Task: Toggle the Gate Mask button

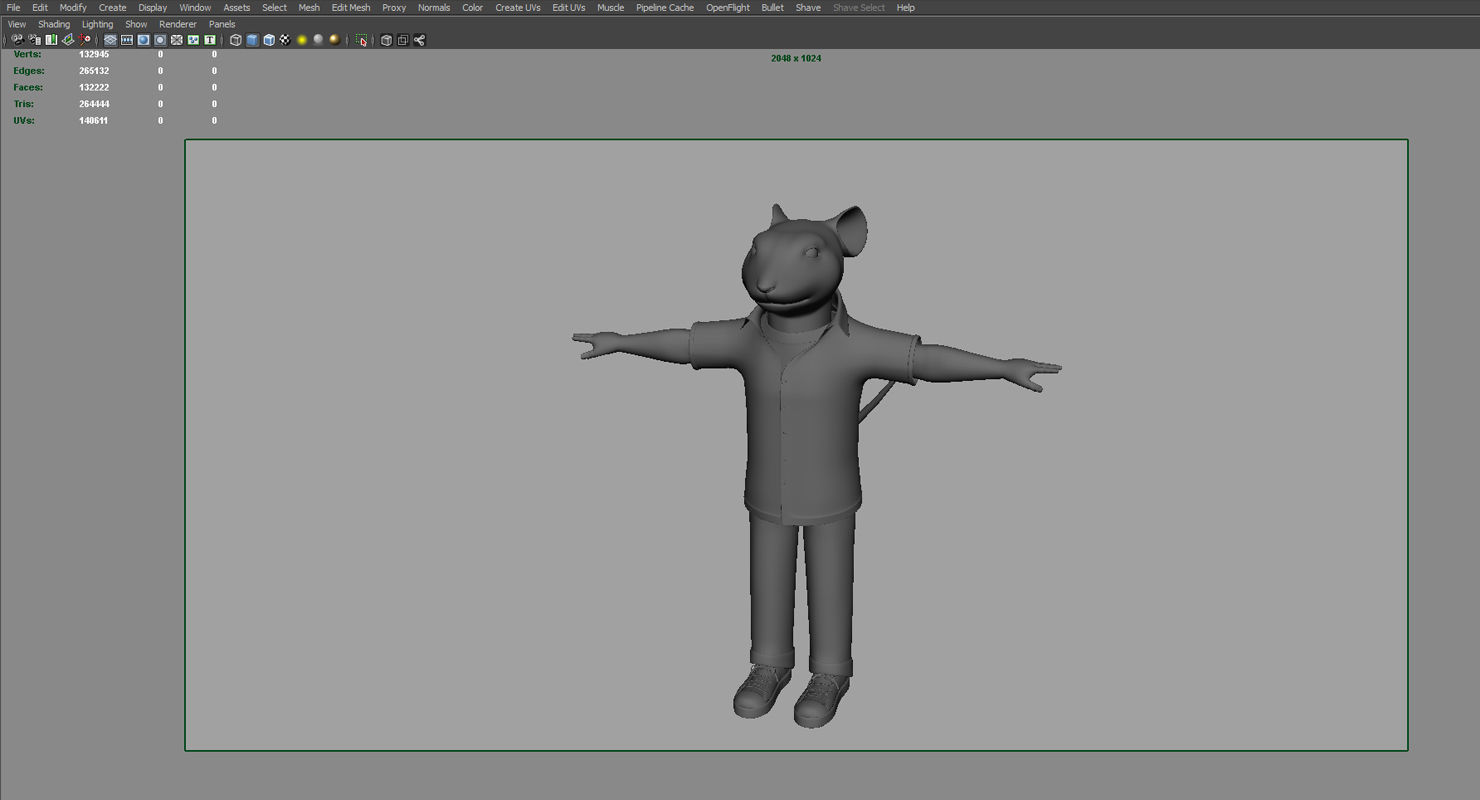Action: pos(160,40)
